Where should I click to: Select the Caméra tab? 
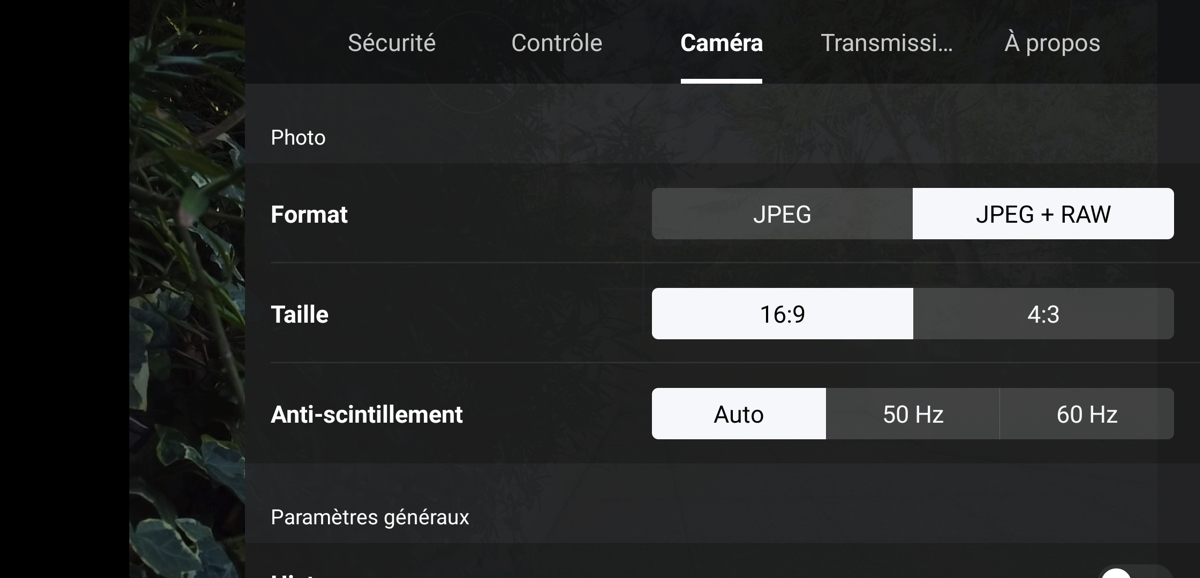click(721, 43)
